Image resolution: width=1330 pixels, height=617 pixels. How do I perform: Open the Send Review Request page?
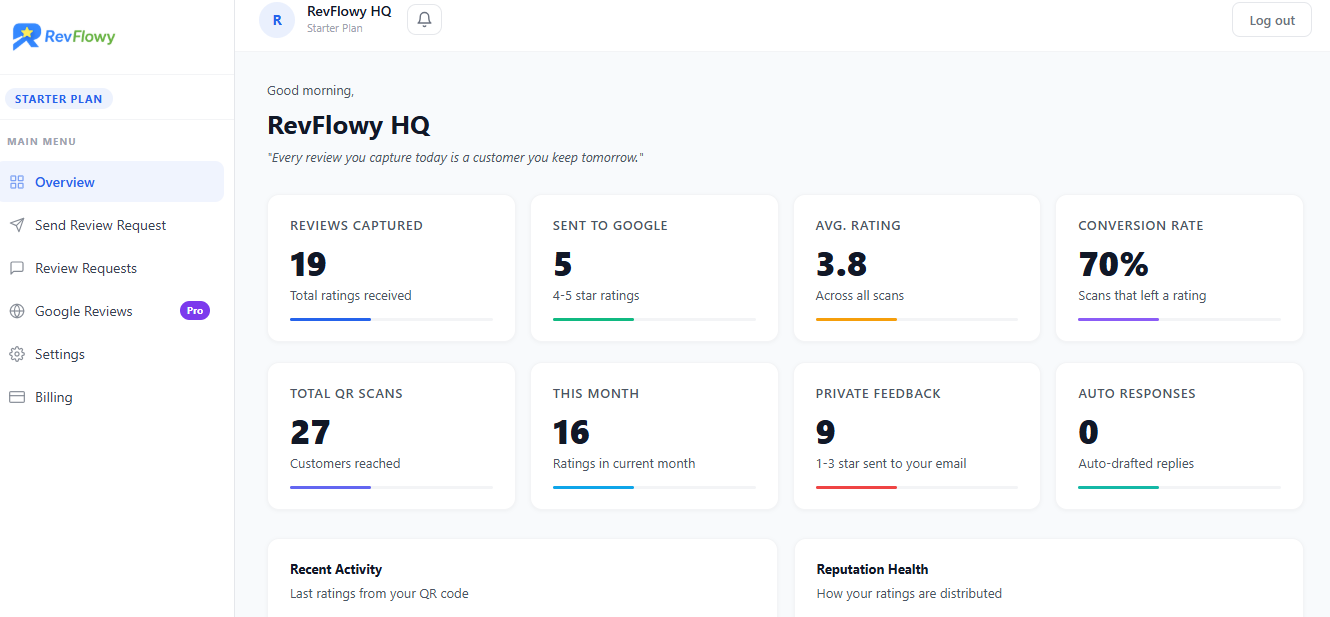[100, 225]
